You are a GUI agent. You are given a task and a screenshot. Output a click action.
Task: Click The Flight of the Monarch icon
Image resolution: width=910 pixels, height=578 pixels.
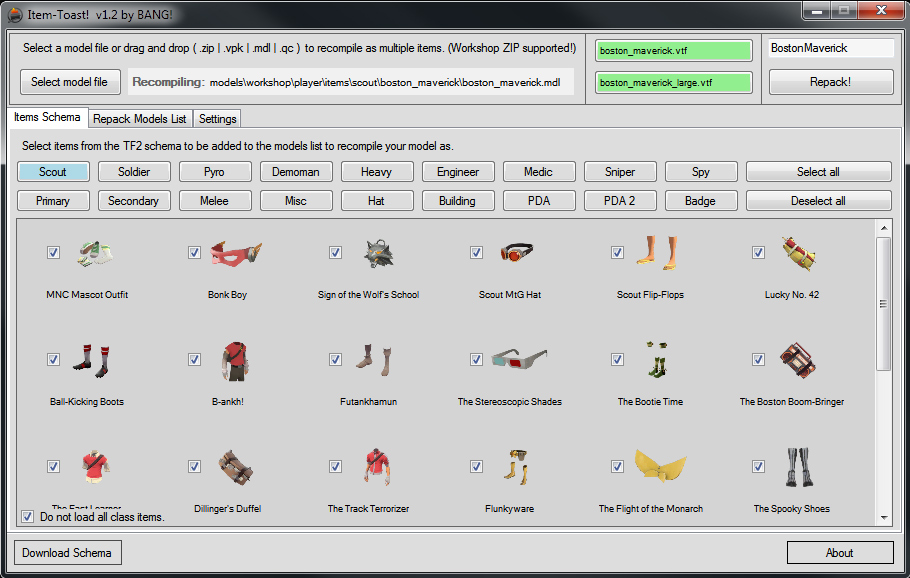pos(660,465)
